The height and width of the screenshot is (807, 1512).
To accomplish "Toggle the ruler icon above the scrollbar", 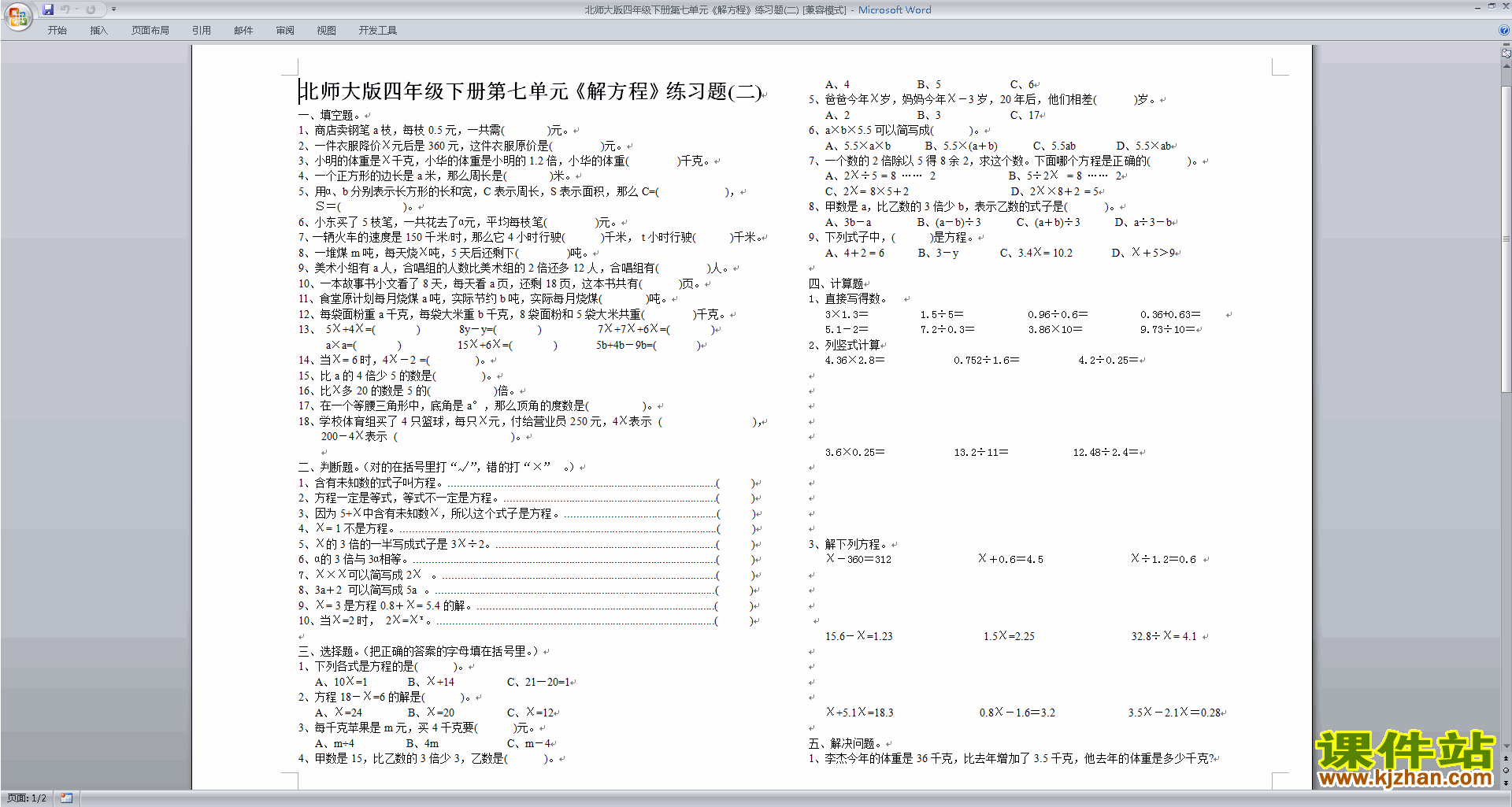I will 1506,54.
